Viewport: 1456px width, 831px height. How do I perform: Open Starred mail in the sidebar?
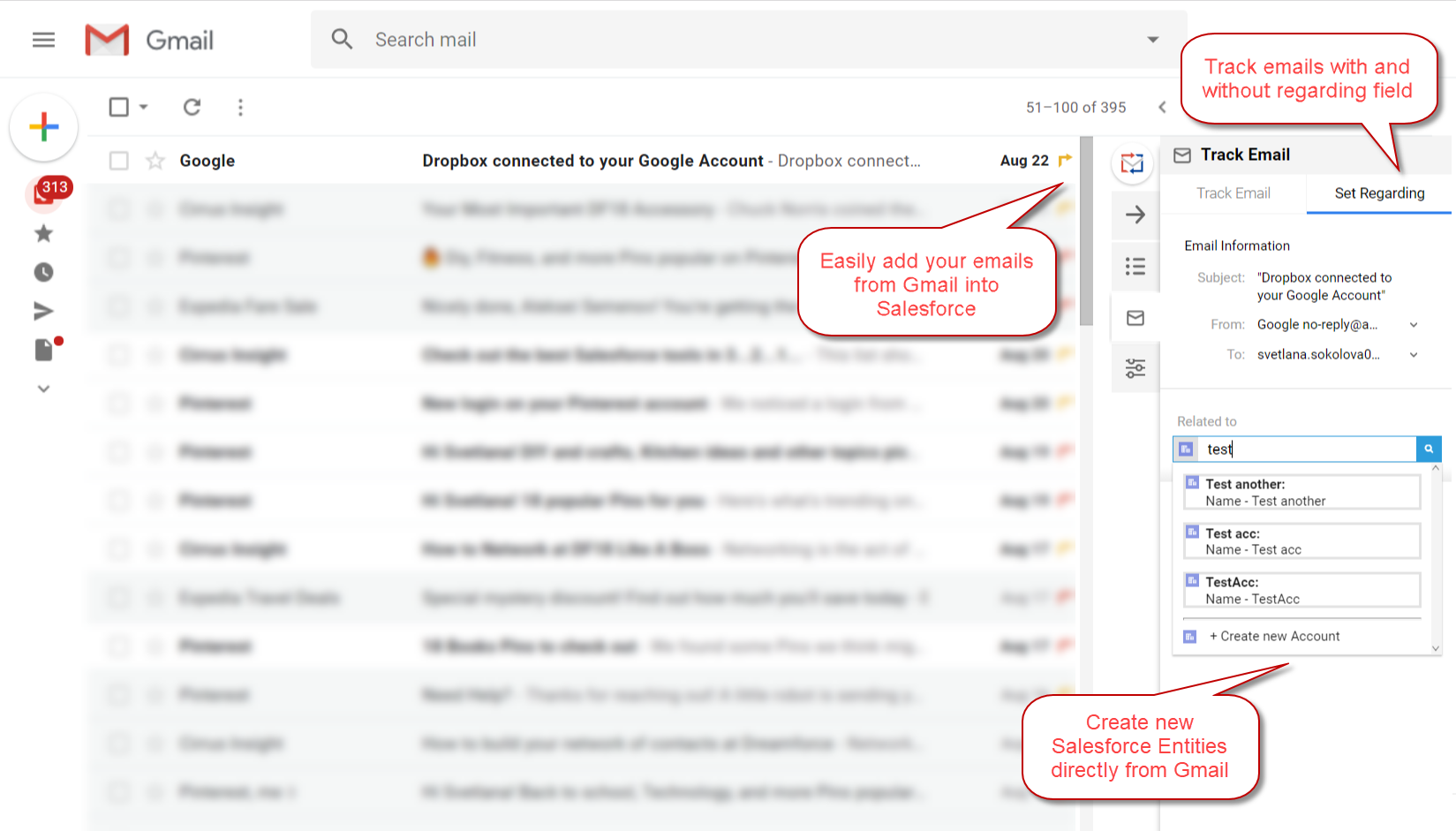click(x=43, y=234)
